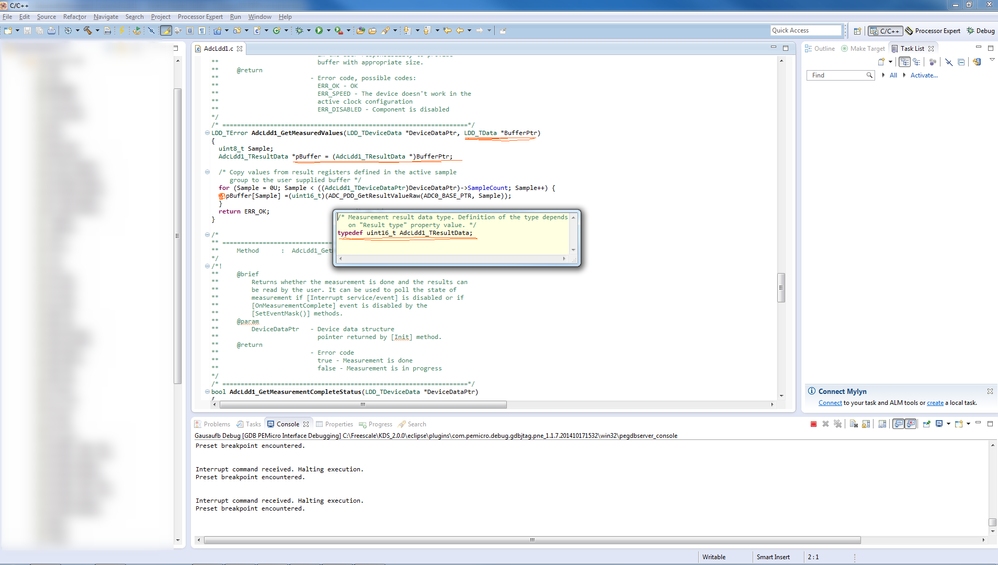Click the Build hammer toolbar icon

[87, 31]
